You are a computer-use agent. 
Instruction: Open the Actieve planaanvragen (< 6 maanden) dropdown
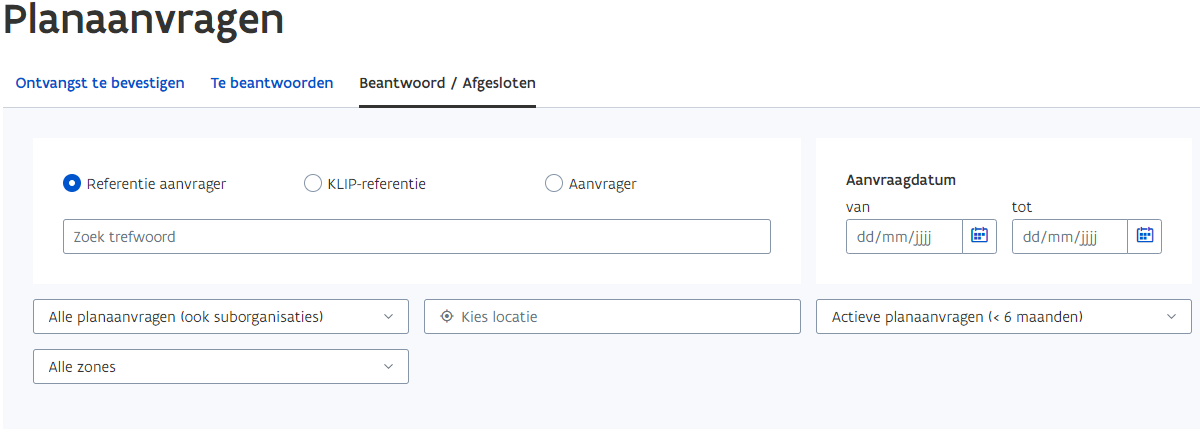tap(1004, 317)
